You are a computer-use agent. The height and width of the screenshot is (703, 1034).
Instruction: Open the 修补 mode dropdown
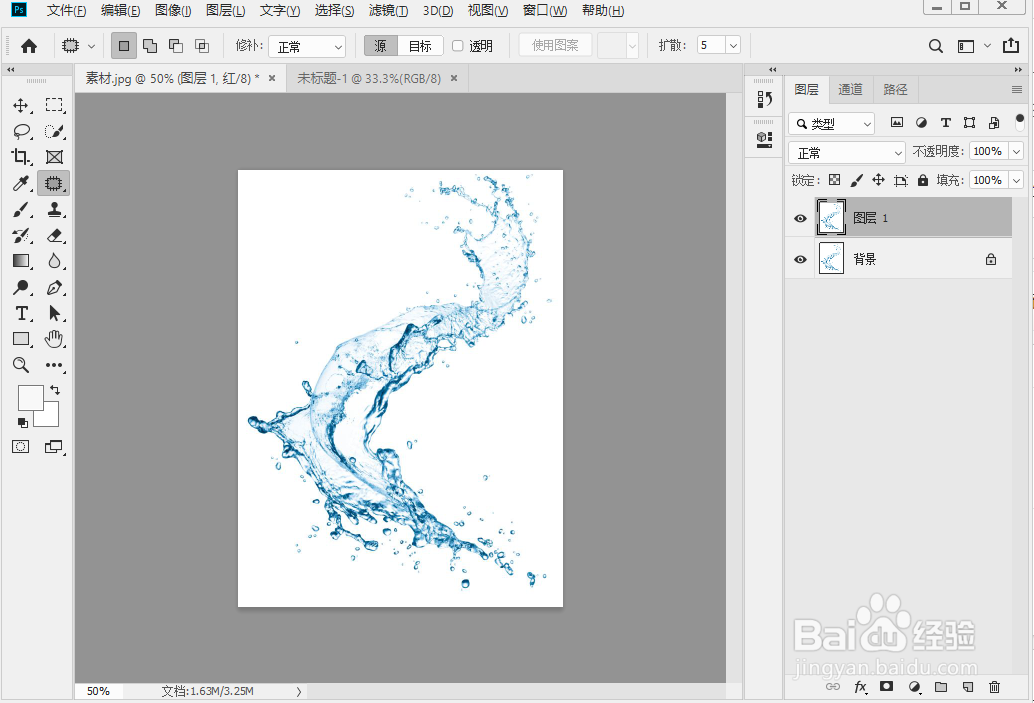tap(307, 46)
